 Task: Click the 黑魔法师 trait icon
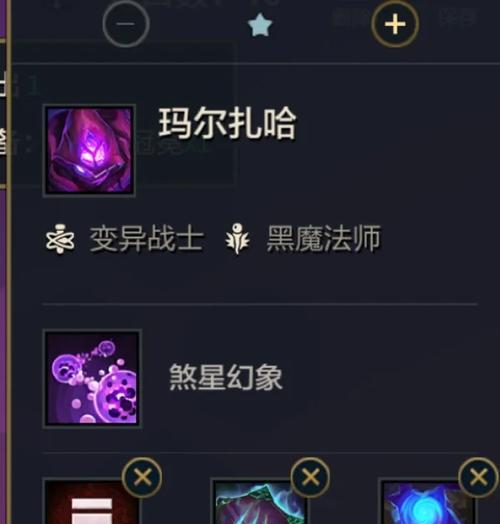coord(237,239)
